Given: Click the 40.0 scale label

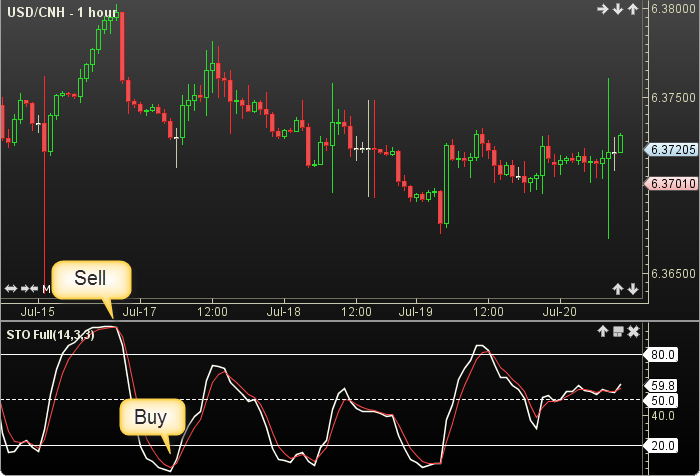Looking at the screenshot, I should click(x=663, y=416).
